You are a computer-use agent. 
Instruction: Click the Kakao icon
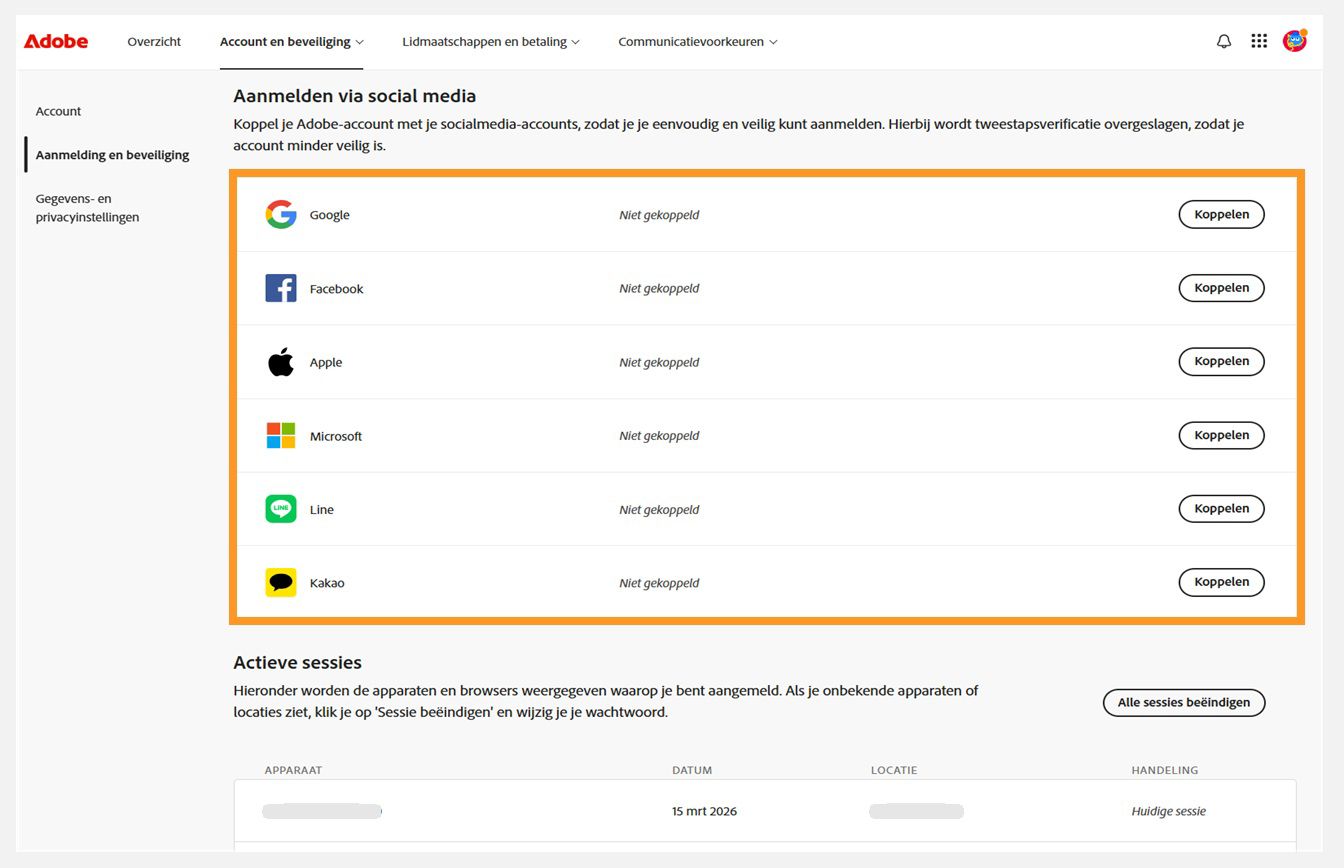pyautogui.click(x=281, y=582)
